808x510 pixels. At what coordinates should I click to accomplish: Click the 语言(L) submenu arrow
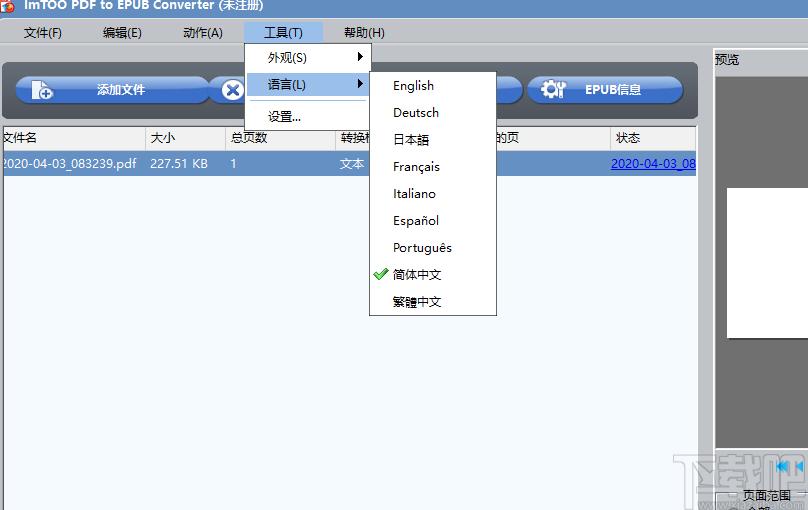tap(361, 83)
